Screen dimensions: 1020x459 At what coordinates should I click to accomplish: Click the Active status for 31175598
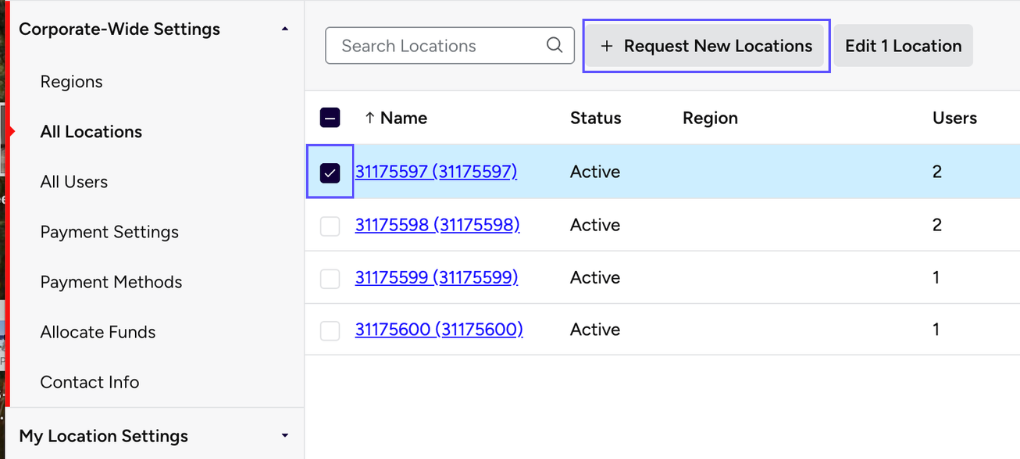595,225
